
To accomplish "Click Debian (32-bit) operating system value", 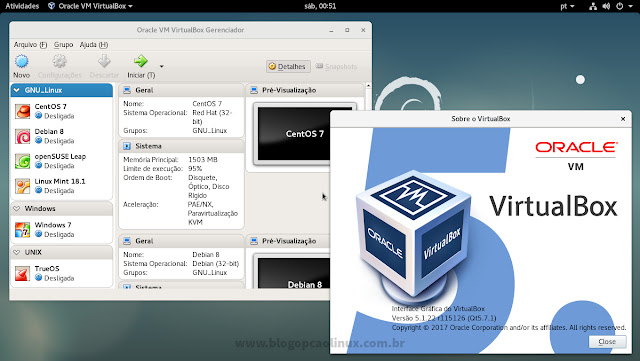I will pyautogui.click(x=216, y=264).
